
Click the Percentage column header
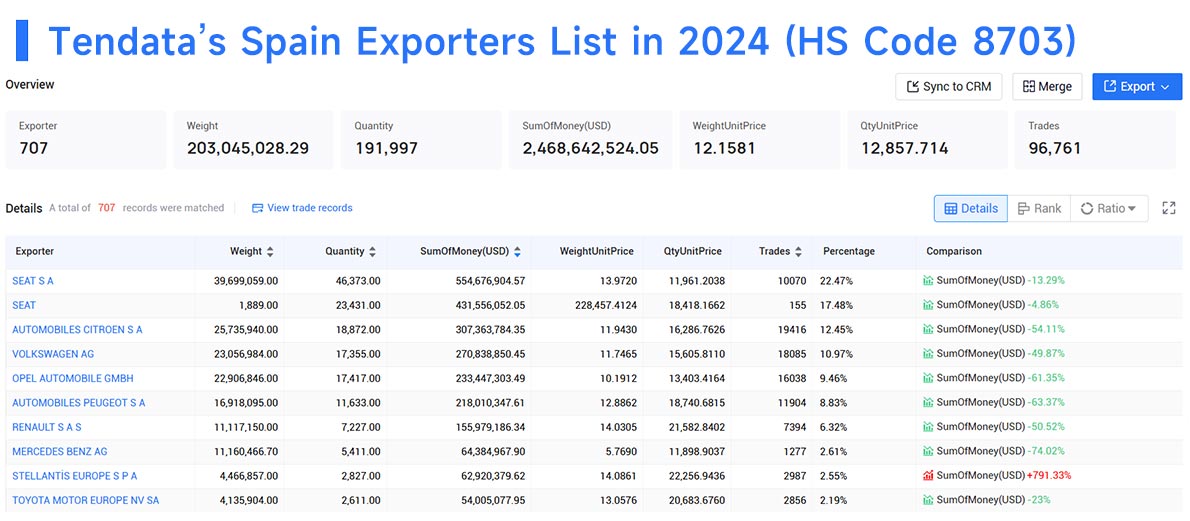848,251
